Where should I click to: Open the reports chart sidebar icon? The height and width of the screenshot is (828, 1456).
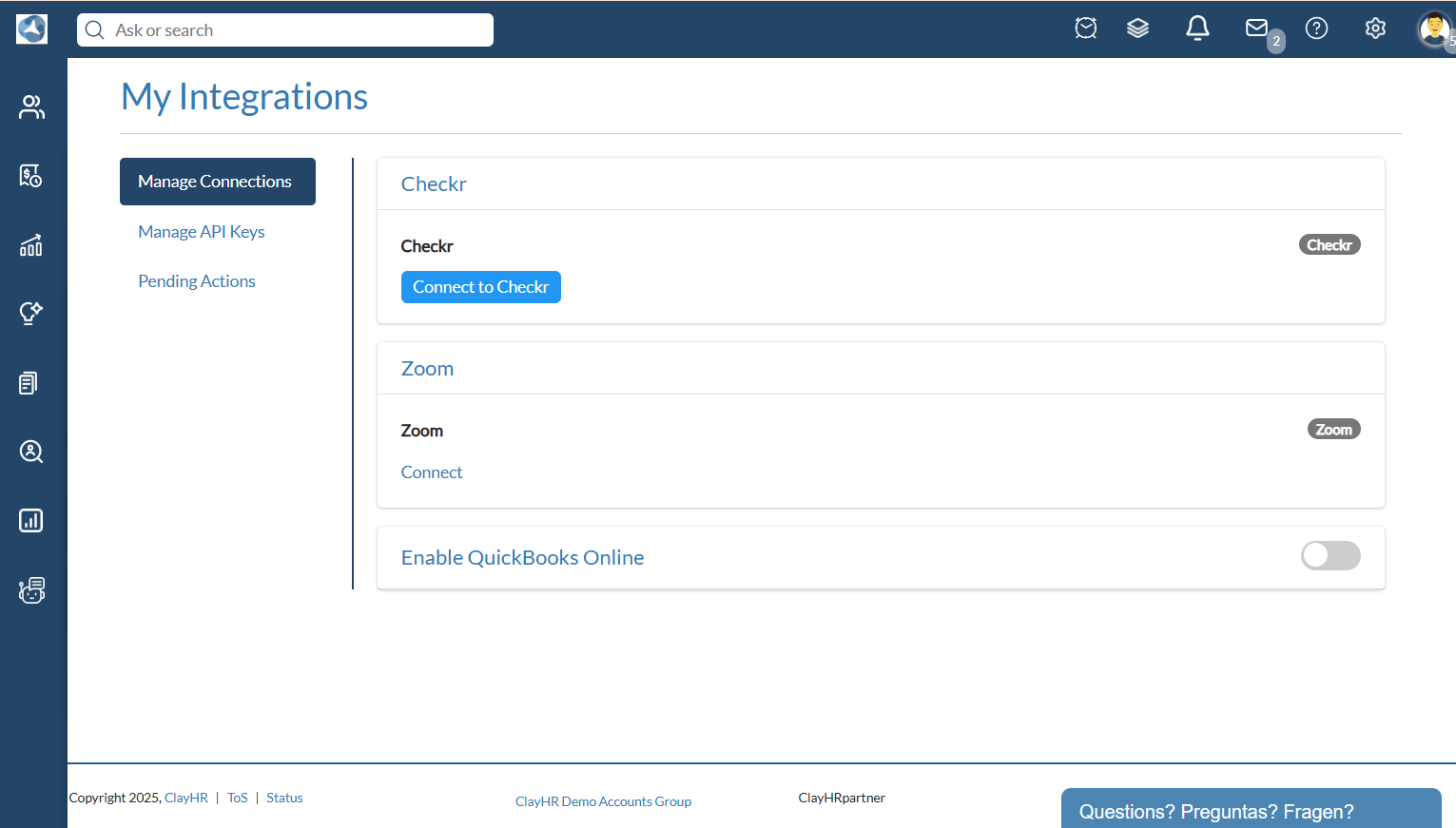click(31, 520)
